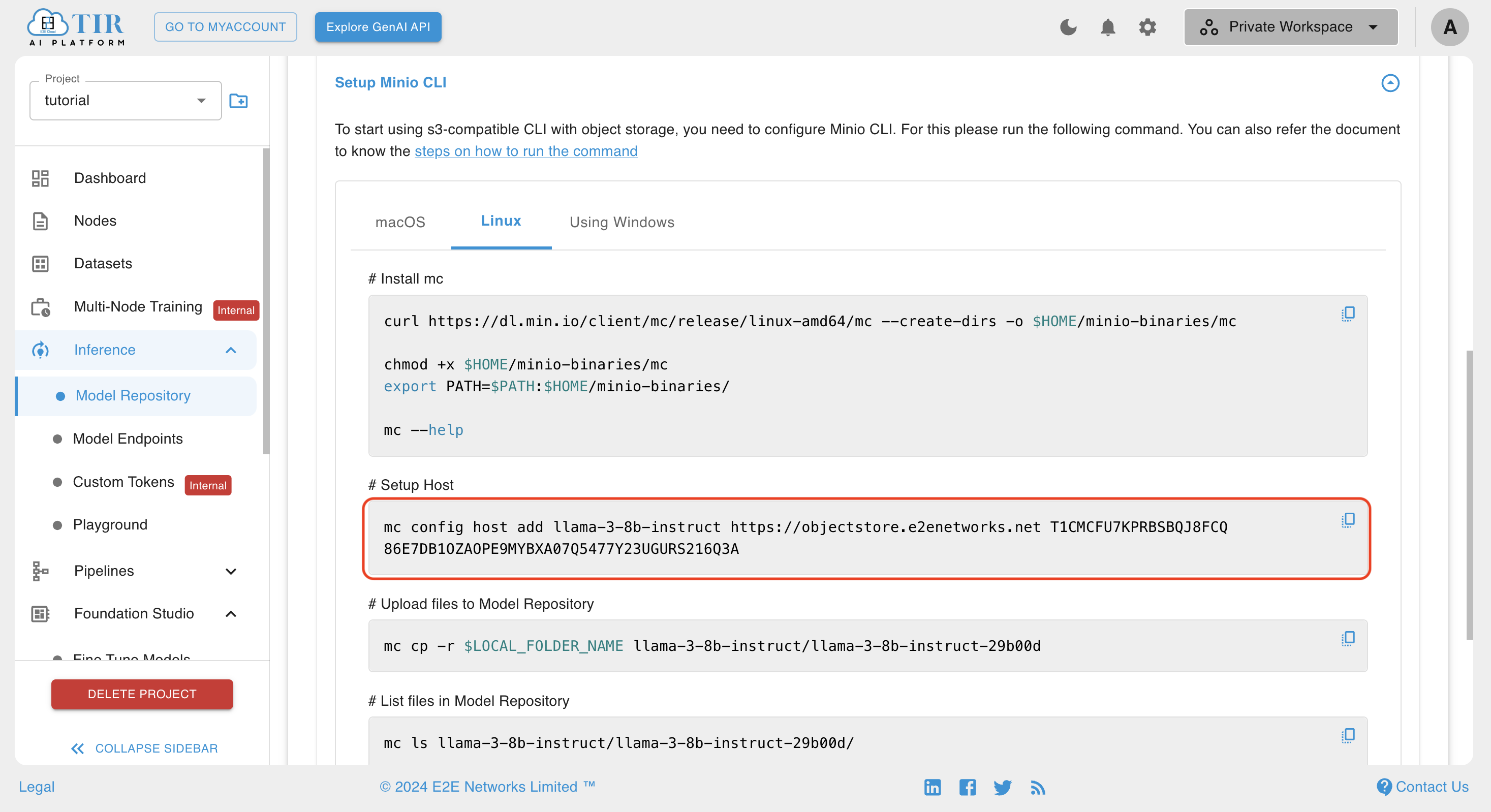The width and height of the screenshot is (1491, 812).
Task: Switch to the Using Windows tab
Action: point(622,222)
